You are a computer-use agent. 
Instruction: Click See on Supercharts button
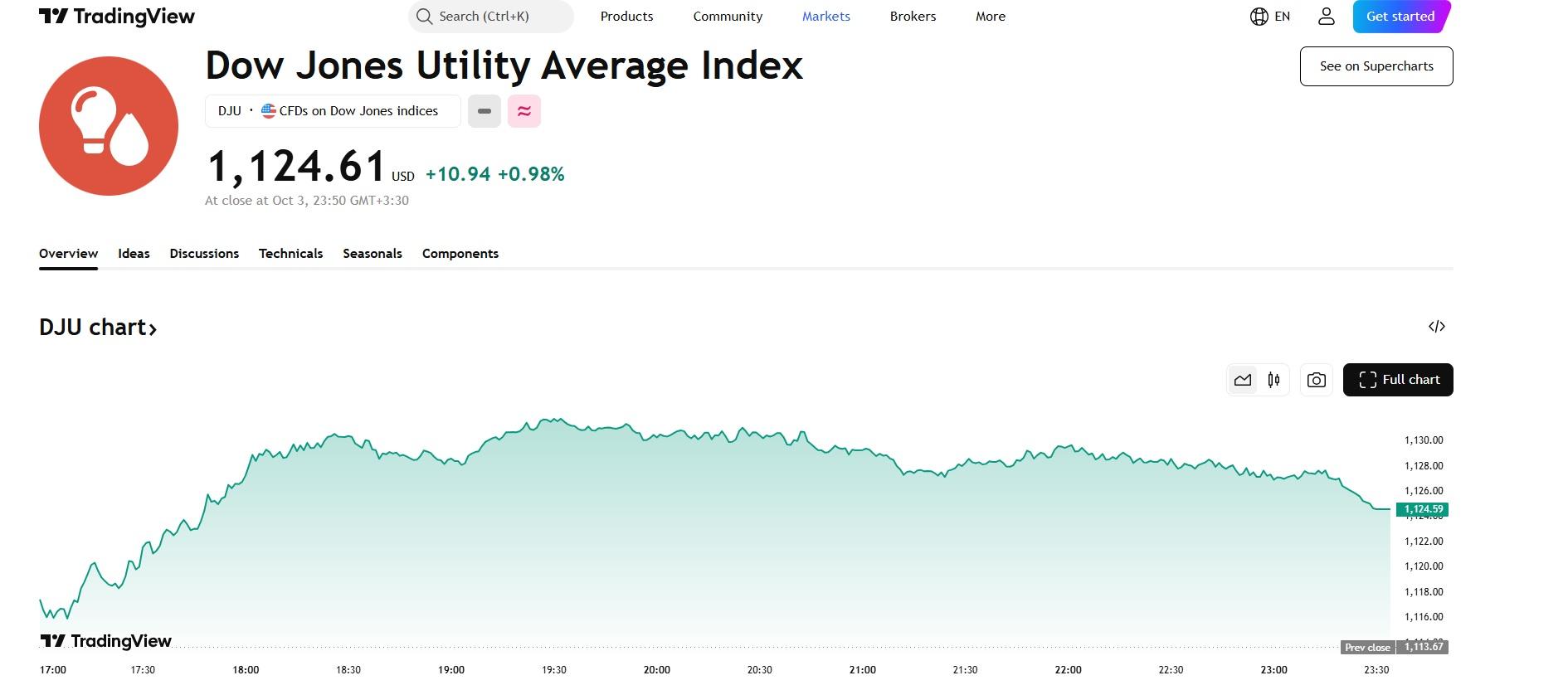tap(1376, 66)
